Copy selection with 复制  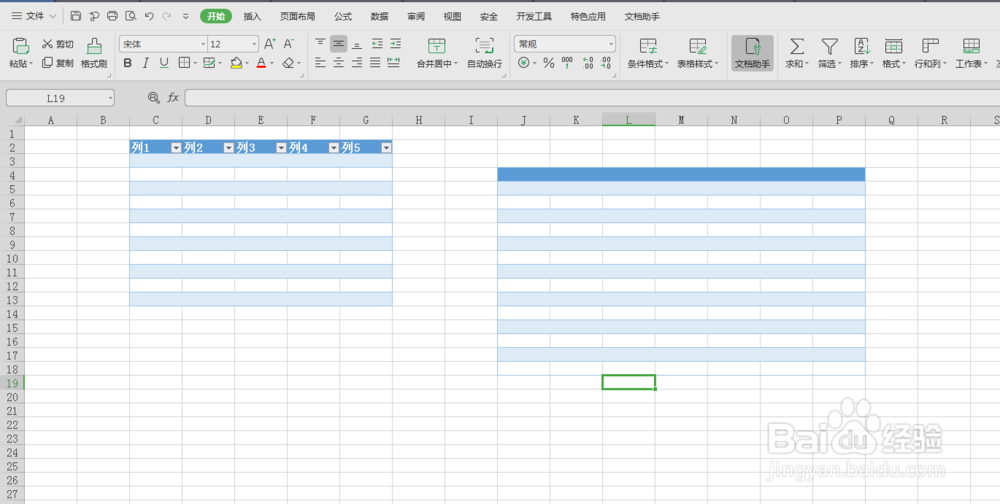point(58,63)
